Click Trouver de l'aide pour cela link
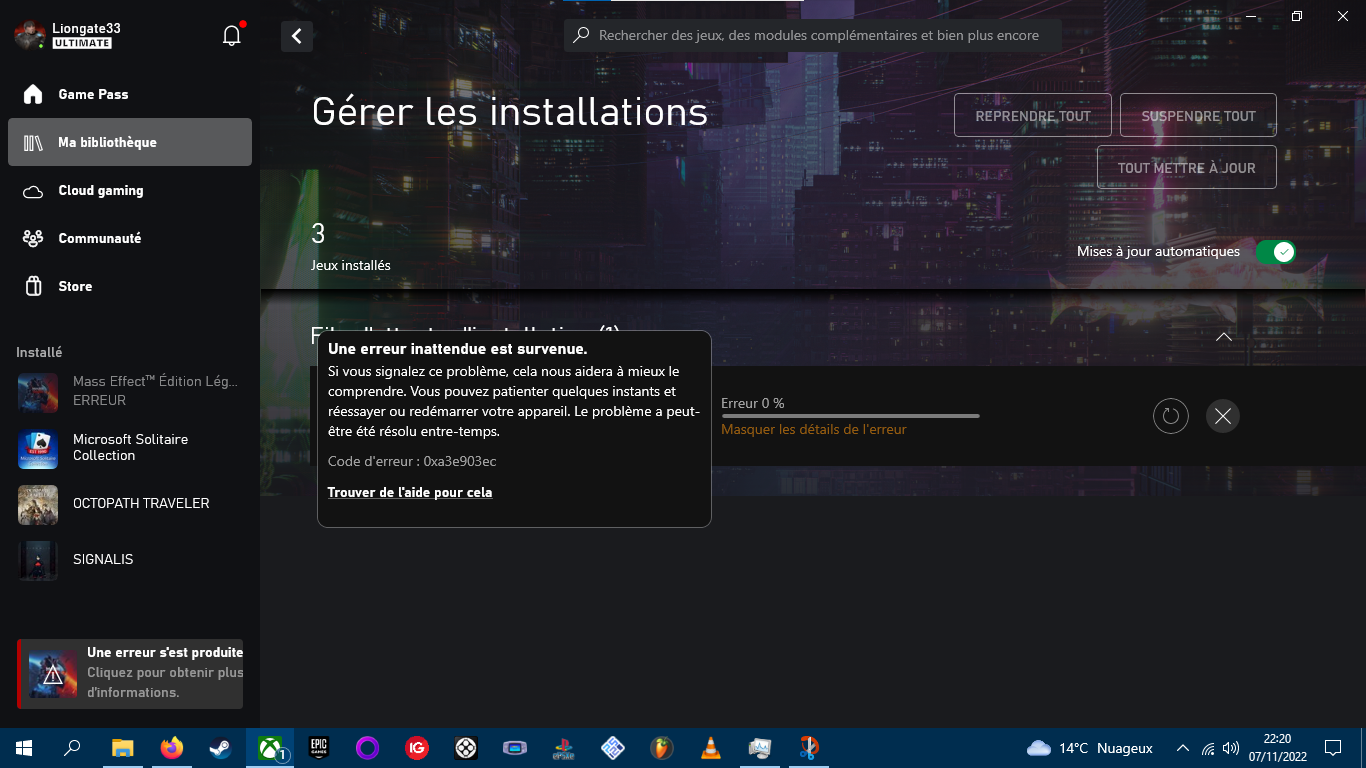1366x768 pixels. coord(410,492)
